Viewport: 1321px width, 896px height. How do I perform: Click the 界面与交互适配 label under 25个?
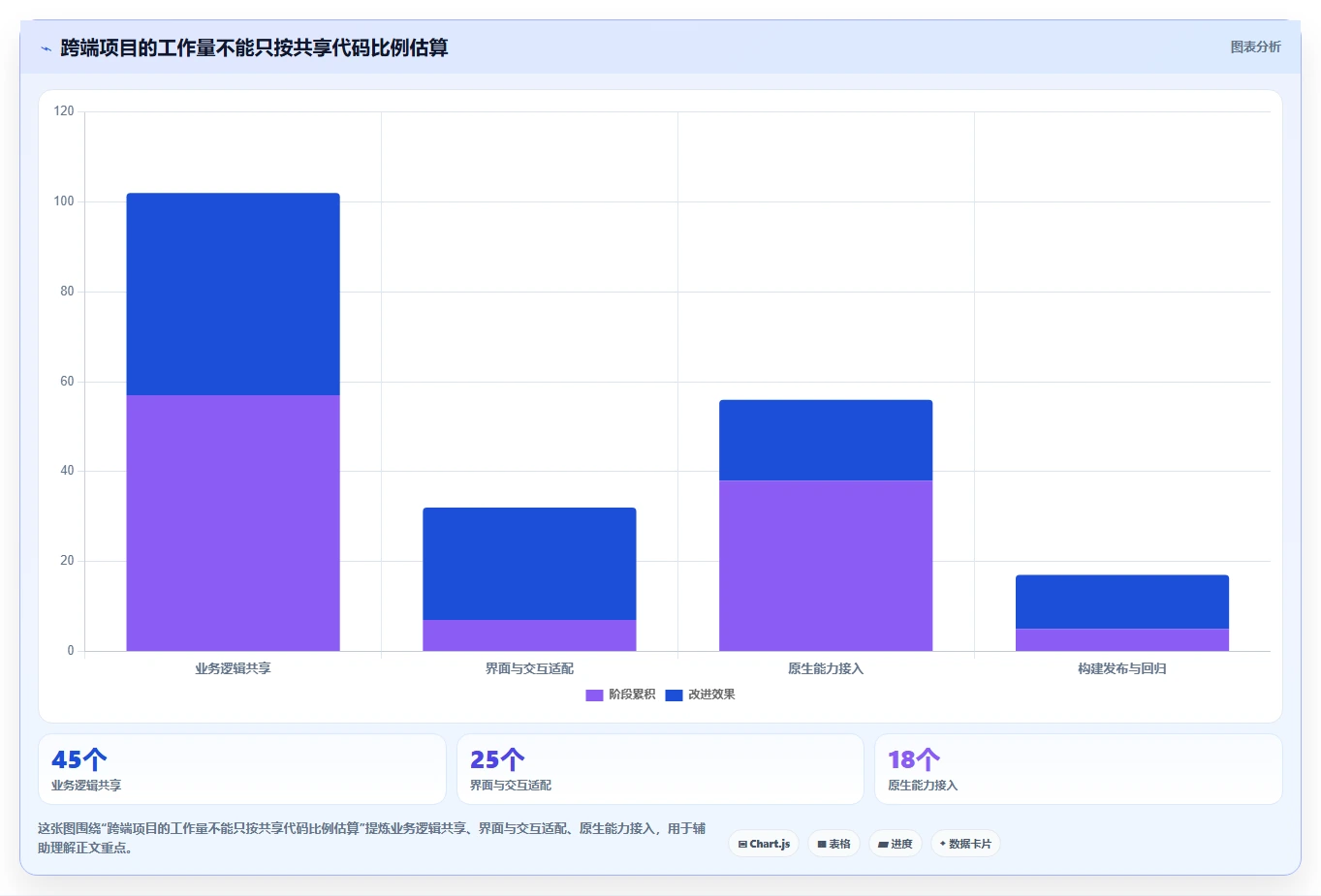[511, 786]
